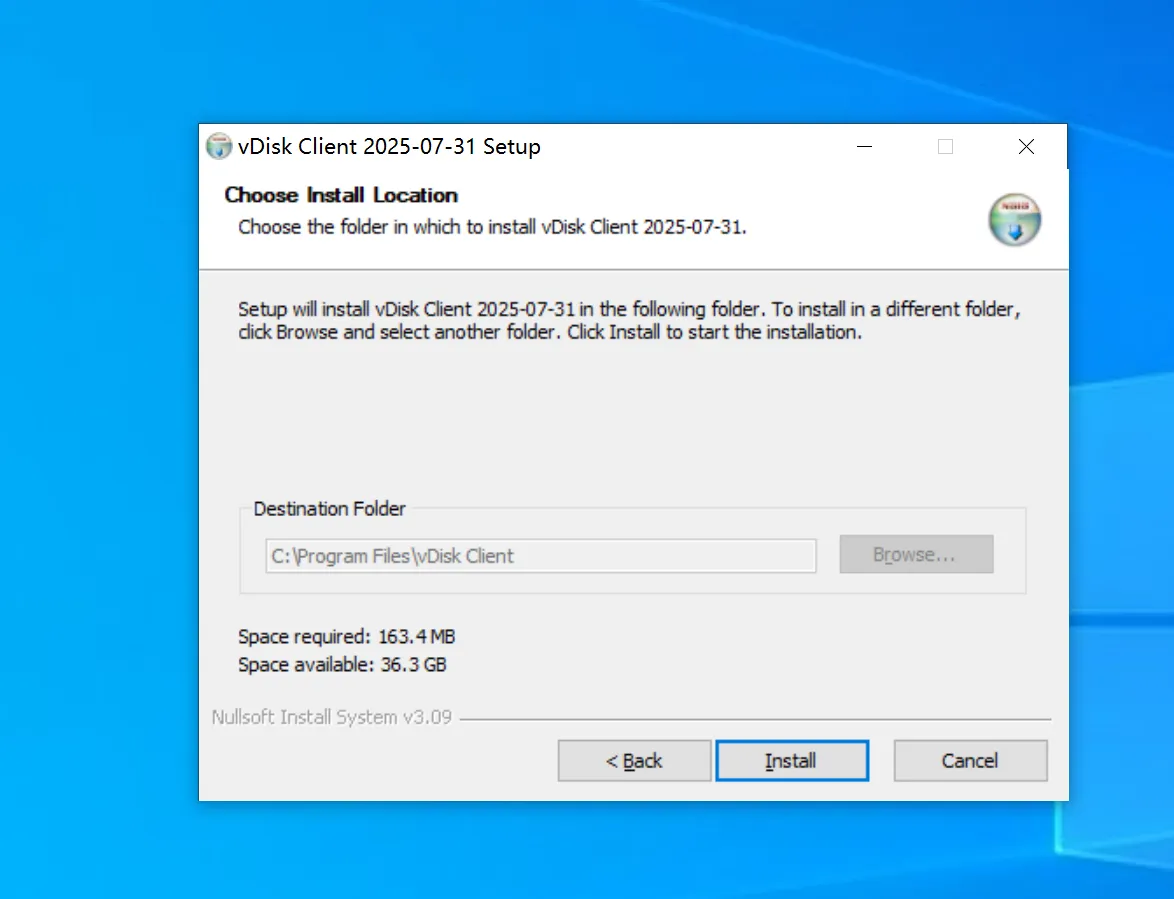Click the 'Nullsoft Install System v3.09' label

[332, 717]
